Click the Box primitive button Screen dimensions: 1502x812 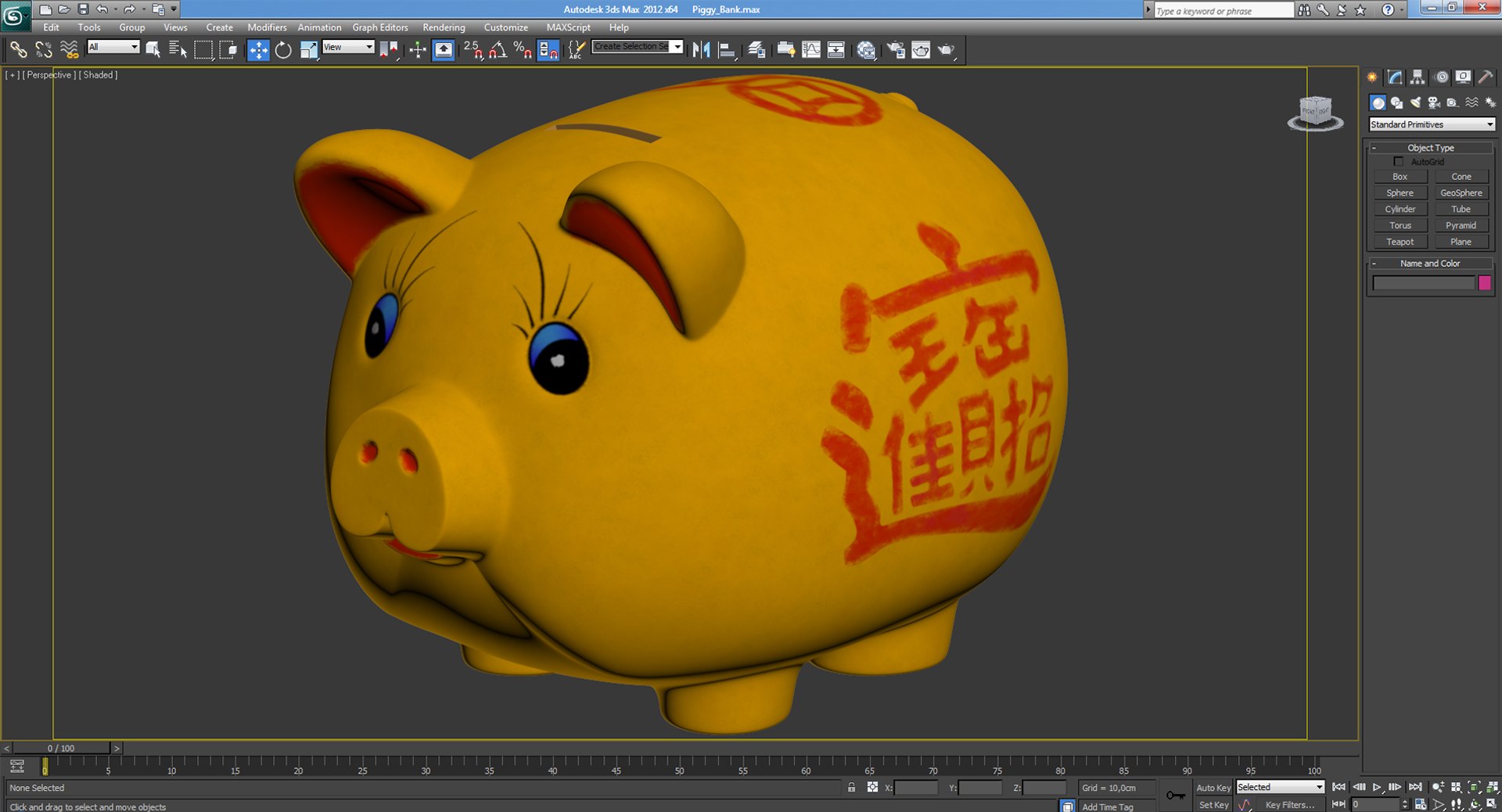click(x=1400, y=177)
